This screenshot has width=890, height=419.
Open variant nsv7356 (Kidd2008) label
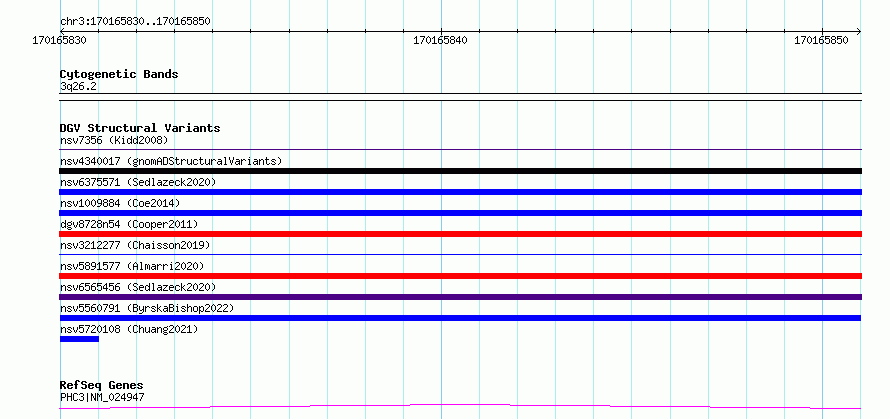[x=114, y=140]
